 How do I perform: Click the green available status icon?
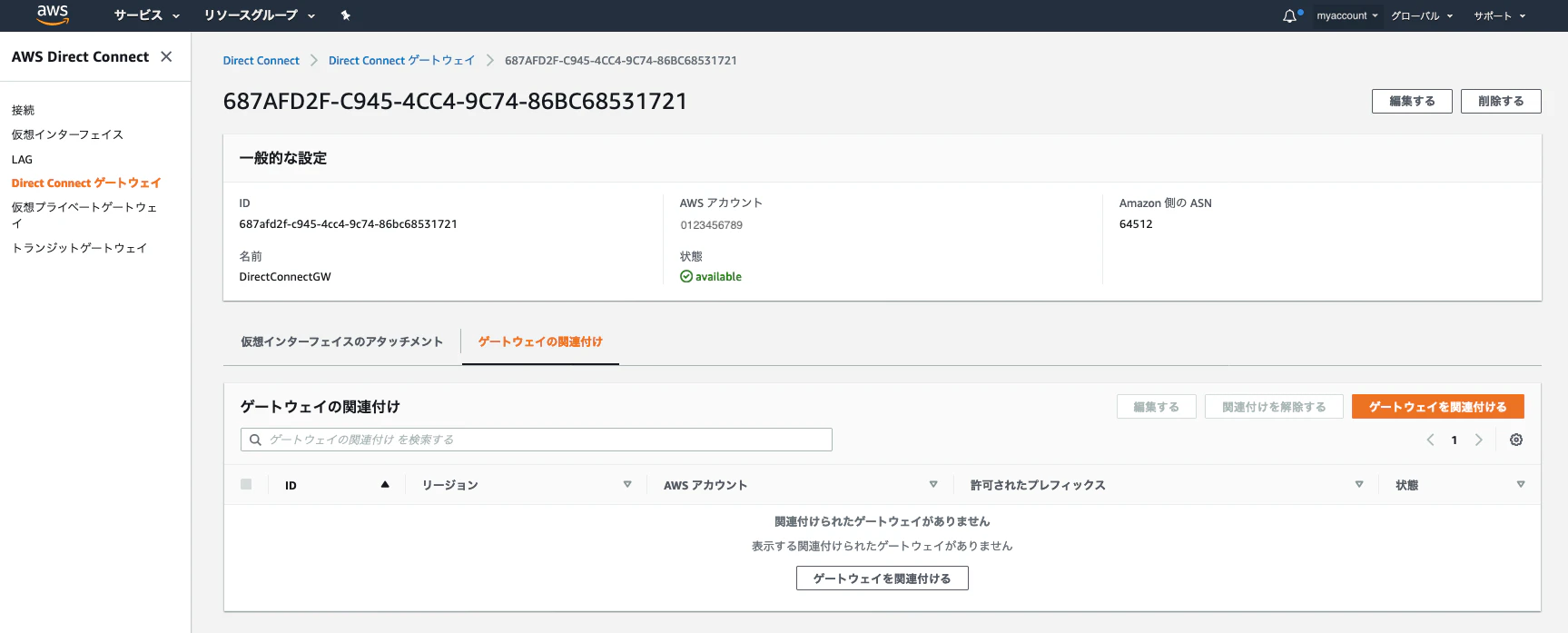coord(686,277)
